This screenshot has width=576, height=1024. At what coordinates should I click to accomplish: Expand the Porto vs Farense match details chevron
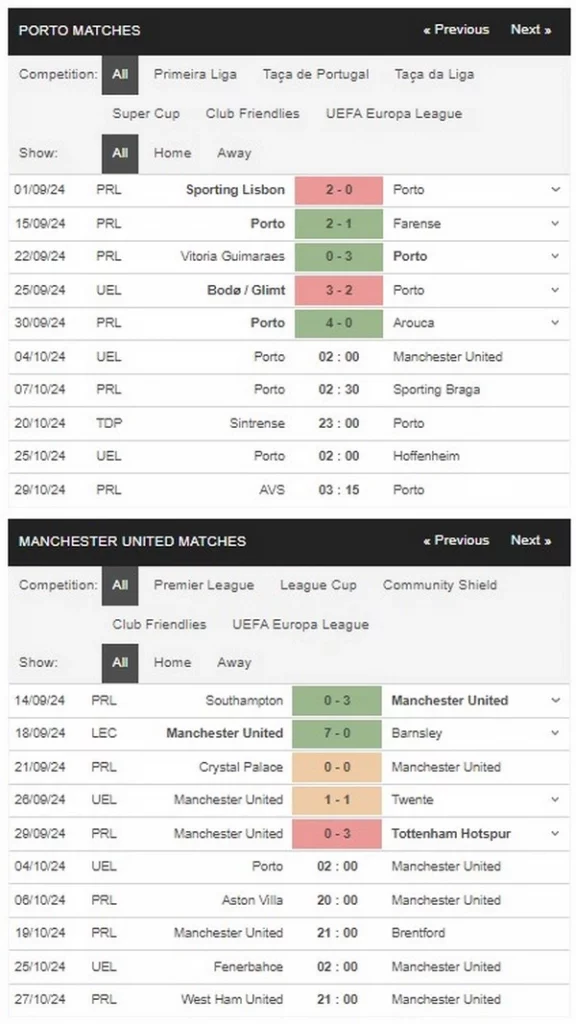pyautogui.click(x=556, y=223)
